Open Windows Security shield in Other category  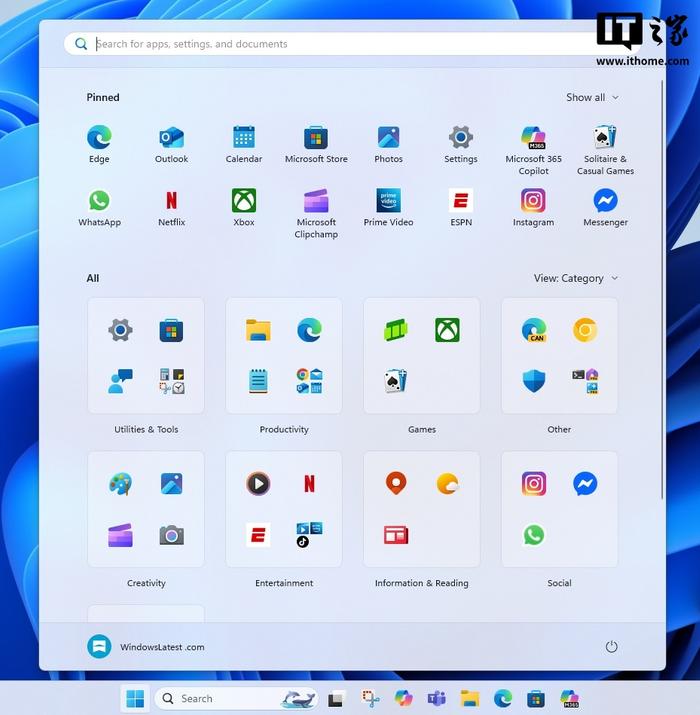click(x=534, y=381)
